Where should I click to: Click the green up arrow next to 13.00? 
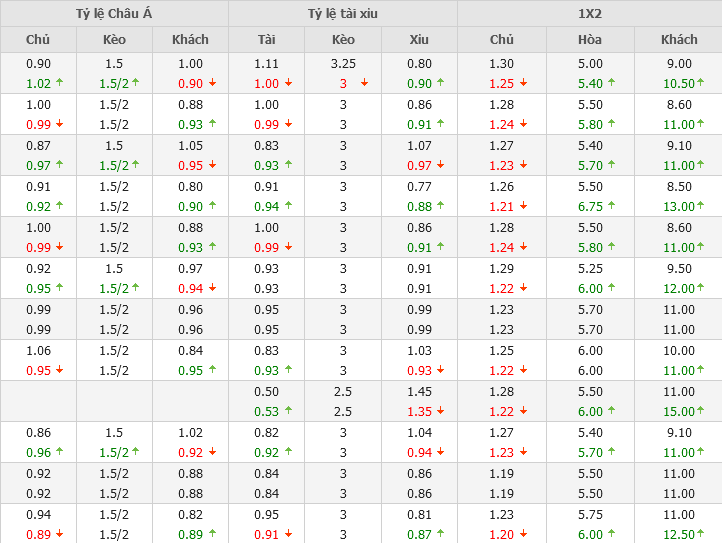tap(701, 207)
